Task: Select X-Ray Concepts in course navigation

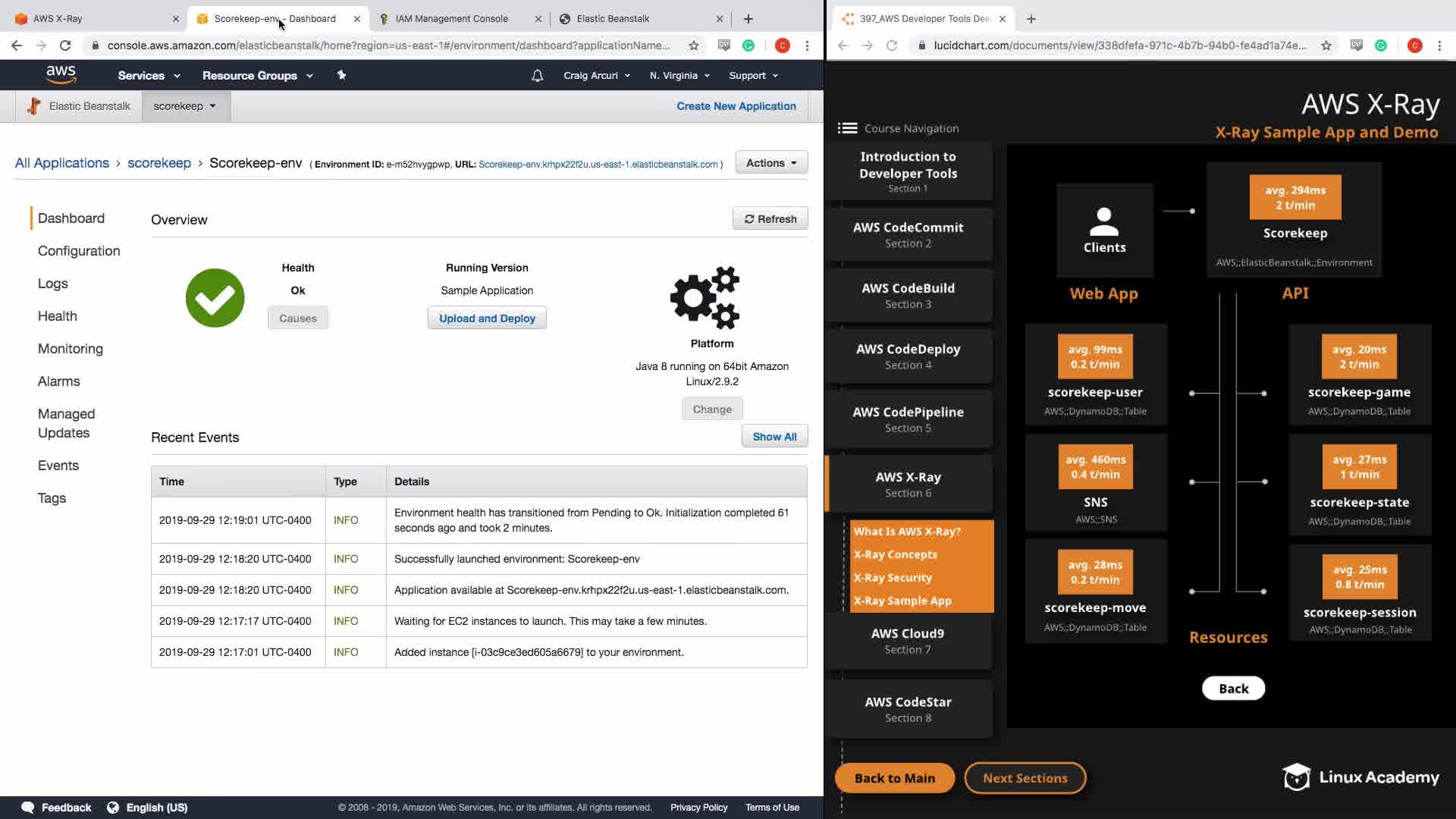Action: (896, 554)
